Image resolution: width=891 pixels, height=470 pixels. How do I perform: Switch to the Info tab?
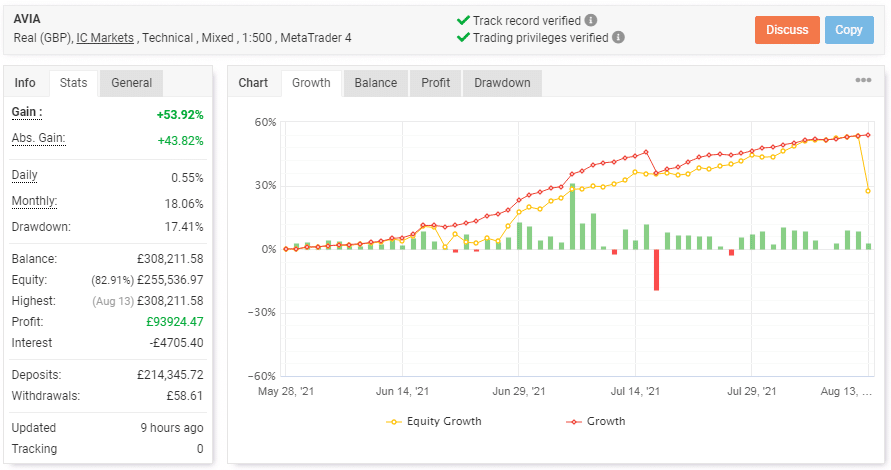(25, 83)
